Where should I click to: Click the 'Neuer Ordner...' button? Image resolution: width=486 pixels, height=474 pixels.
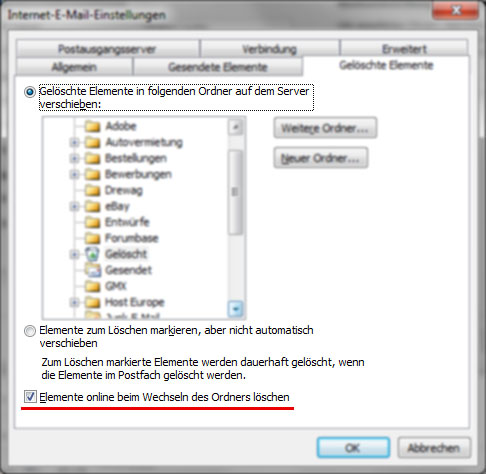coord(321,158)
